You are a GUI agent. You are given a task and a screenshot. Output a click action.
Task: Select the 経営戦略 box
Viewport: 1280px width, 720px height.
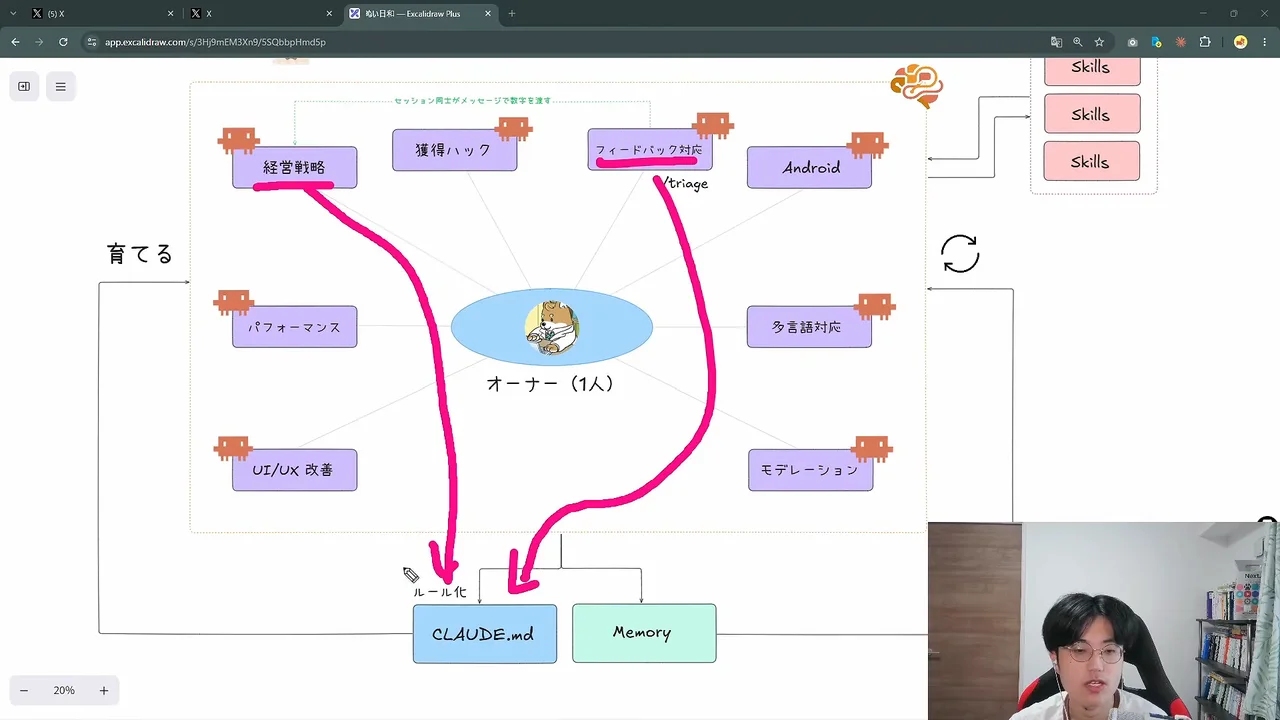pos(294,167)
